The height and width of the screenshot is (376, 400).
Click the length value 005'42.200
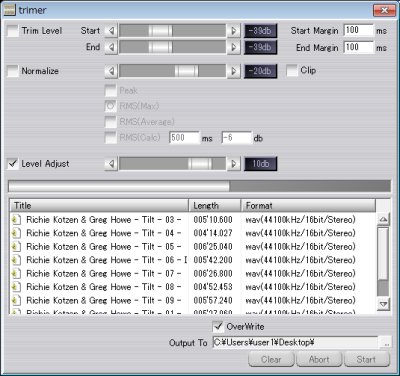[213, 260]
